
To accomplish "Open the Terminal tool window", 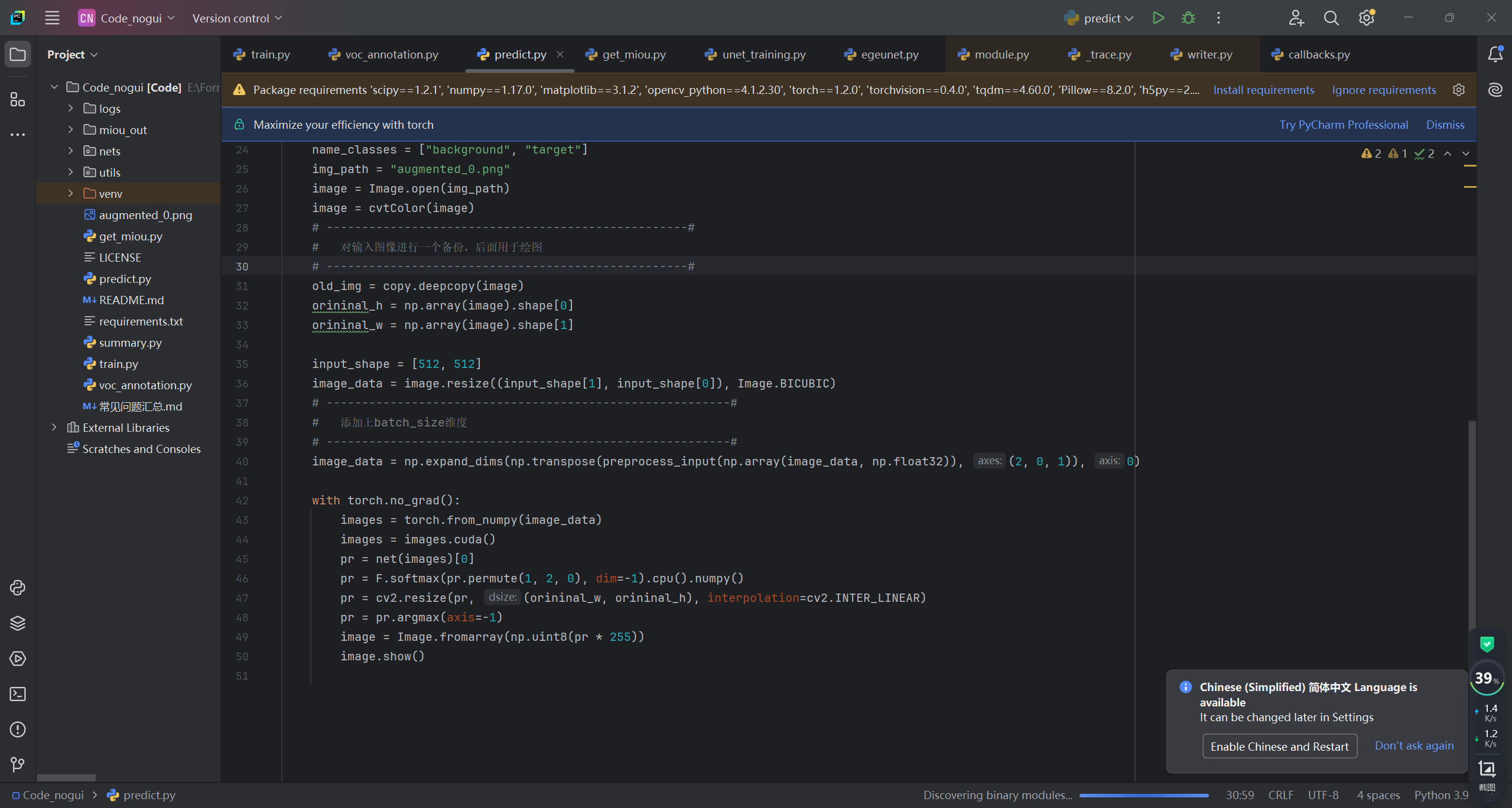I will 18,694.
